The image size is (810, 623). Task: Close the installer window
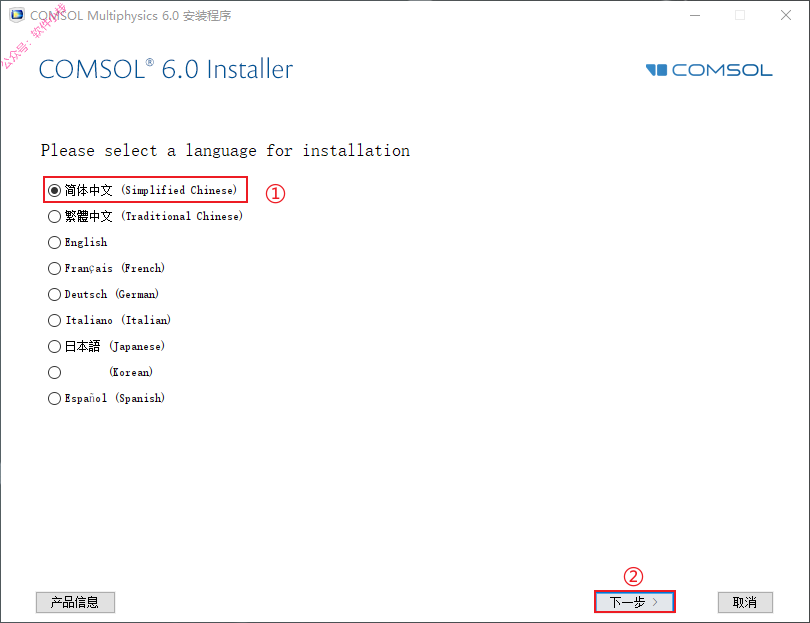[786, 15]
